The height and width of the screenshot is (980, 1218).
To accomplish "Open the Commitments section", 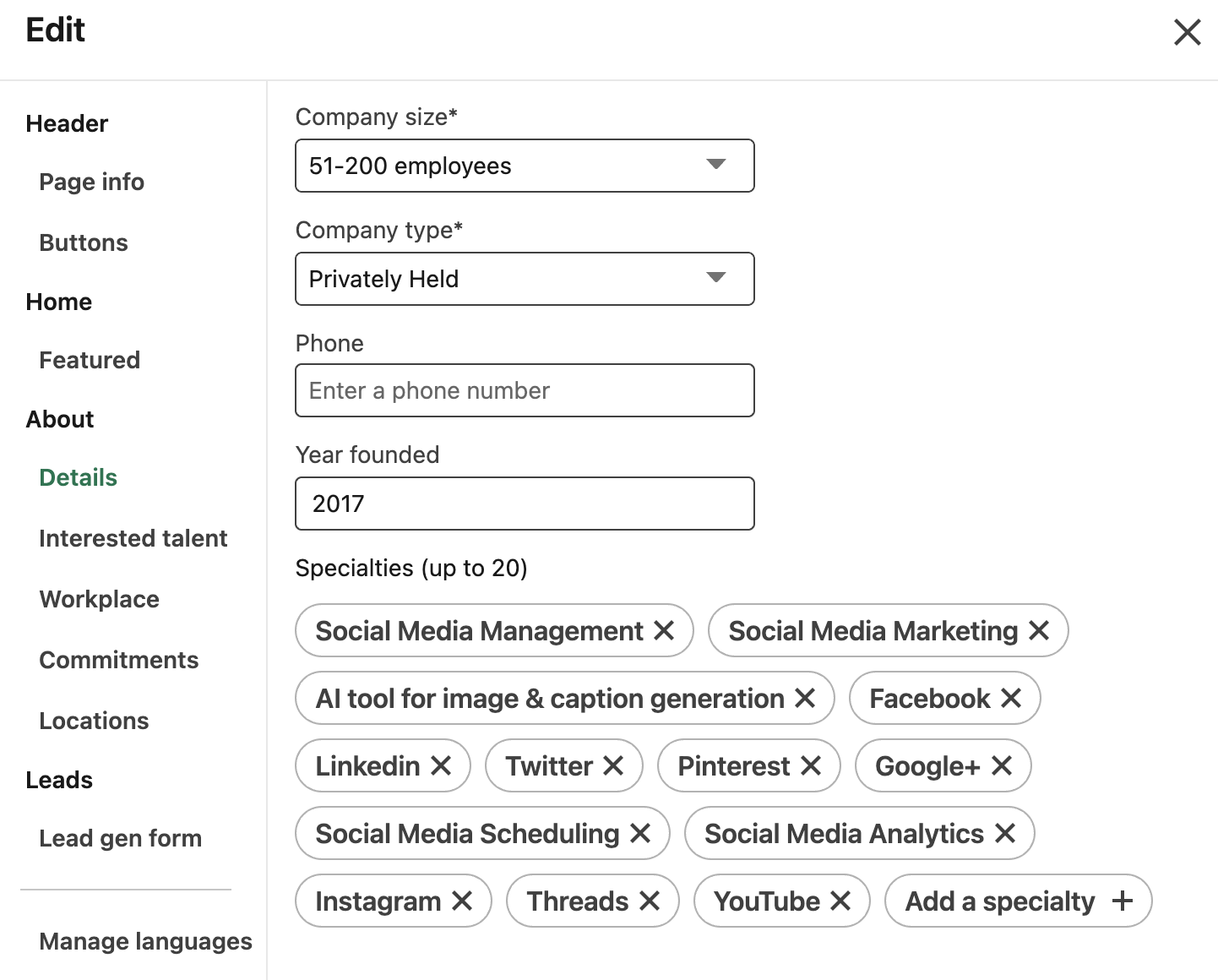I will [119, 660].
